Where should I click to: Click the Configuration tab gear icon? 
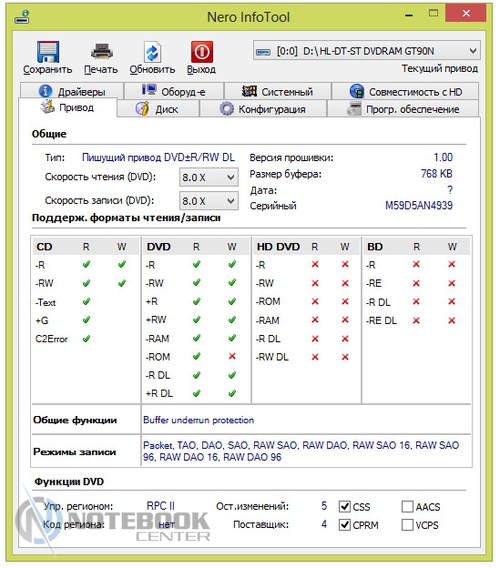tap(227, 109)
